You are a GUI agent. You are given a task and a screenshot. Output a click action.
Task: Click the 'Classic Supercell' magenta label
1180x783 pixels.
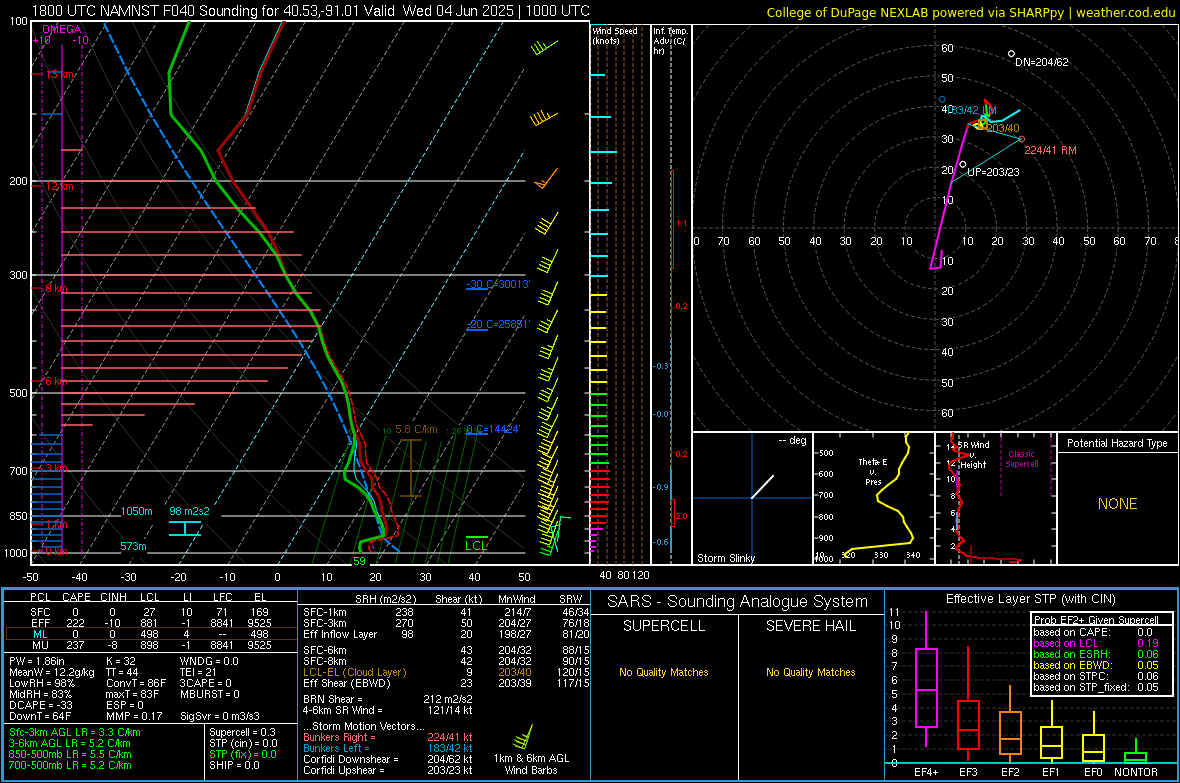1021,459
